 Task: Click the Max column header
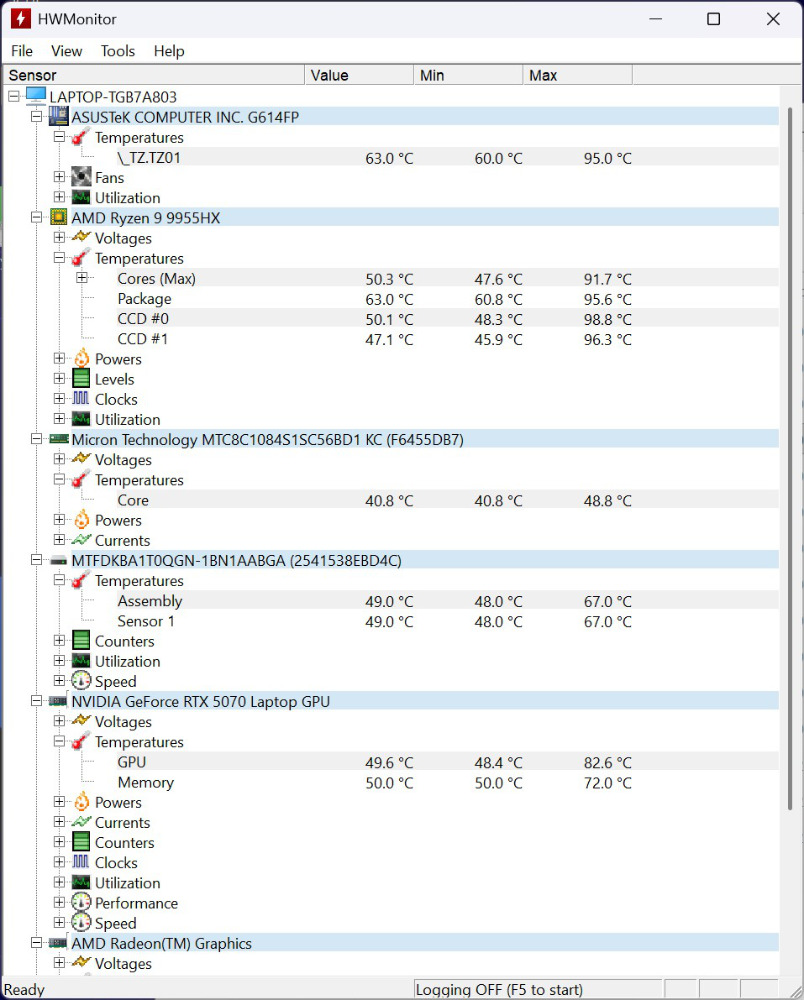click(x=578, y=75)
